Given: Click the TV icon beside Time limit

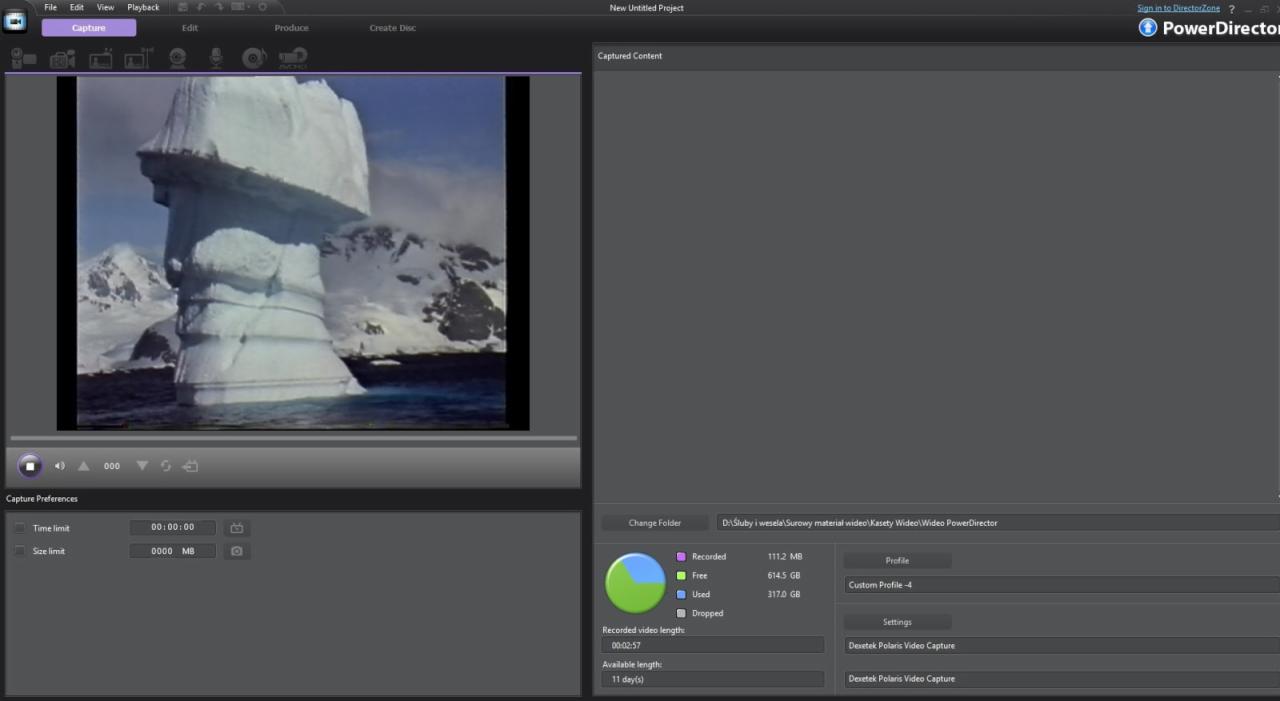Looking at the screenshot, I should pos(237,528).
